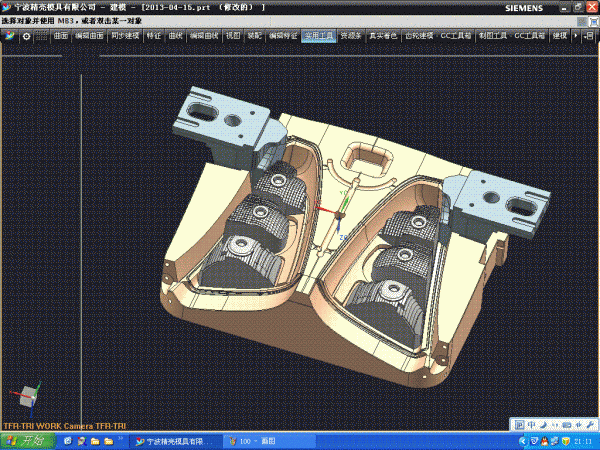
Task: Open the IME soft keyboard icon
Action: [567, 425]
